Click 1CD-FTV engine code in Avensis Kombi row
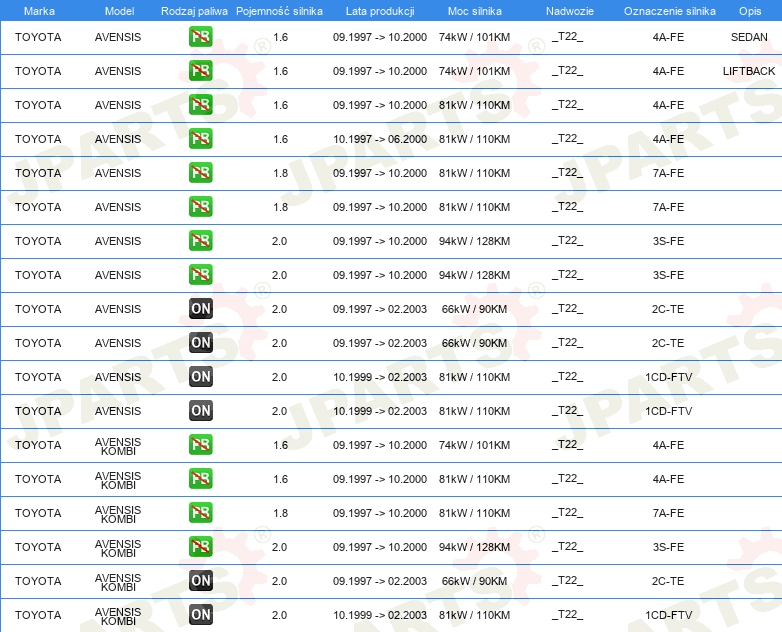The image size is (782, 632). (x=668, y=615)
